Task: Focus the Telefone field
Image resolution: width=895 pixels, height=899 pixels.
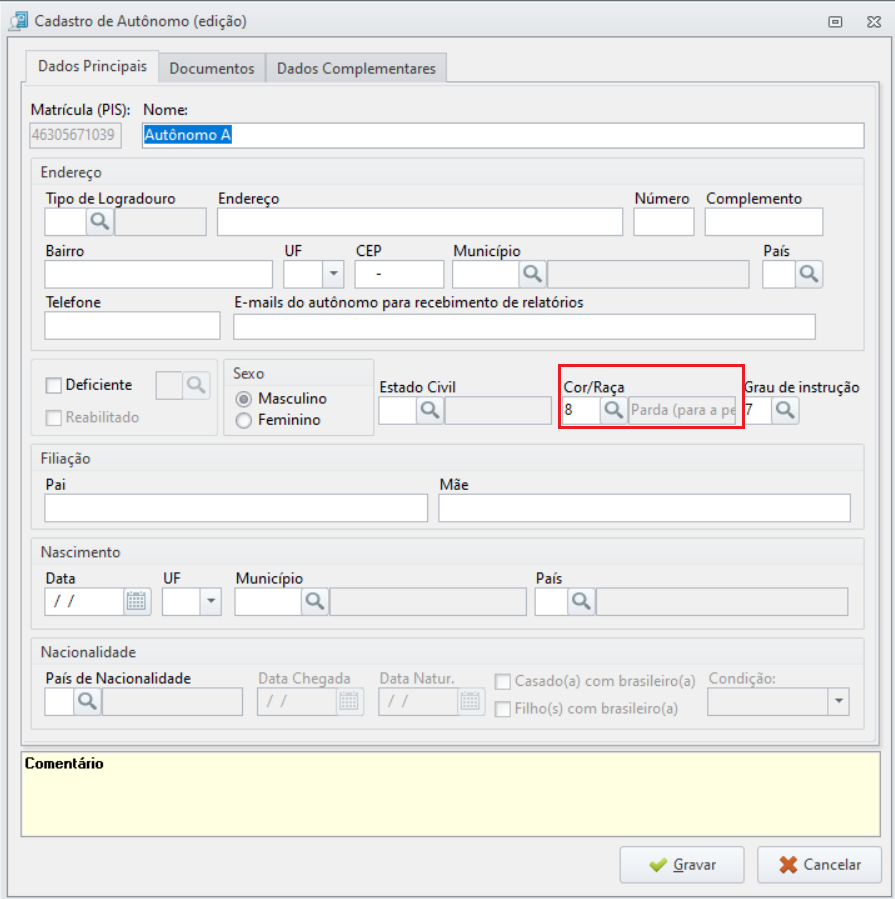Action: 132,326
